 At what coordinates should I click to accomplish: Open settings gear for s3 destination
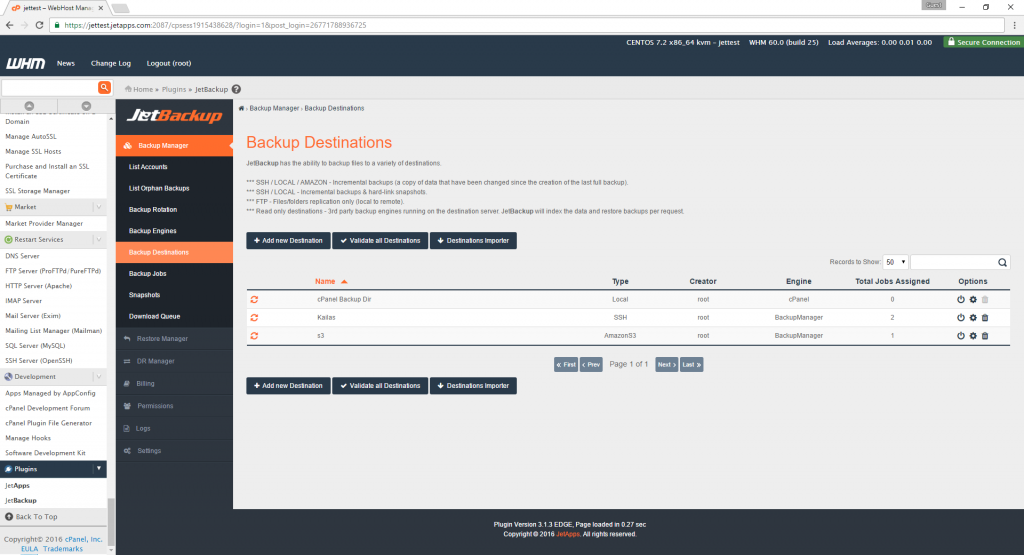pos(973,336)
